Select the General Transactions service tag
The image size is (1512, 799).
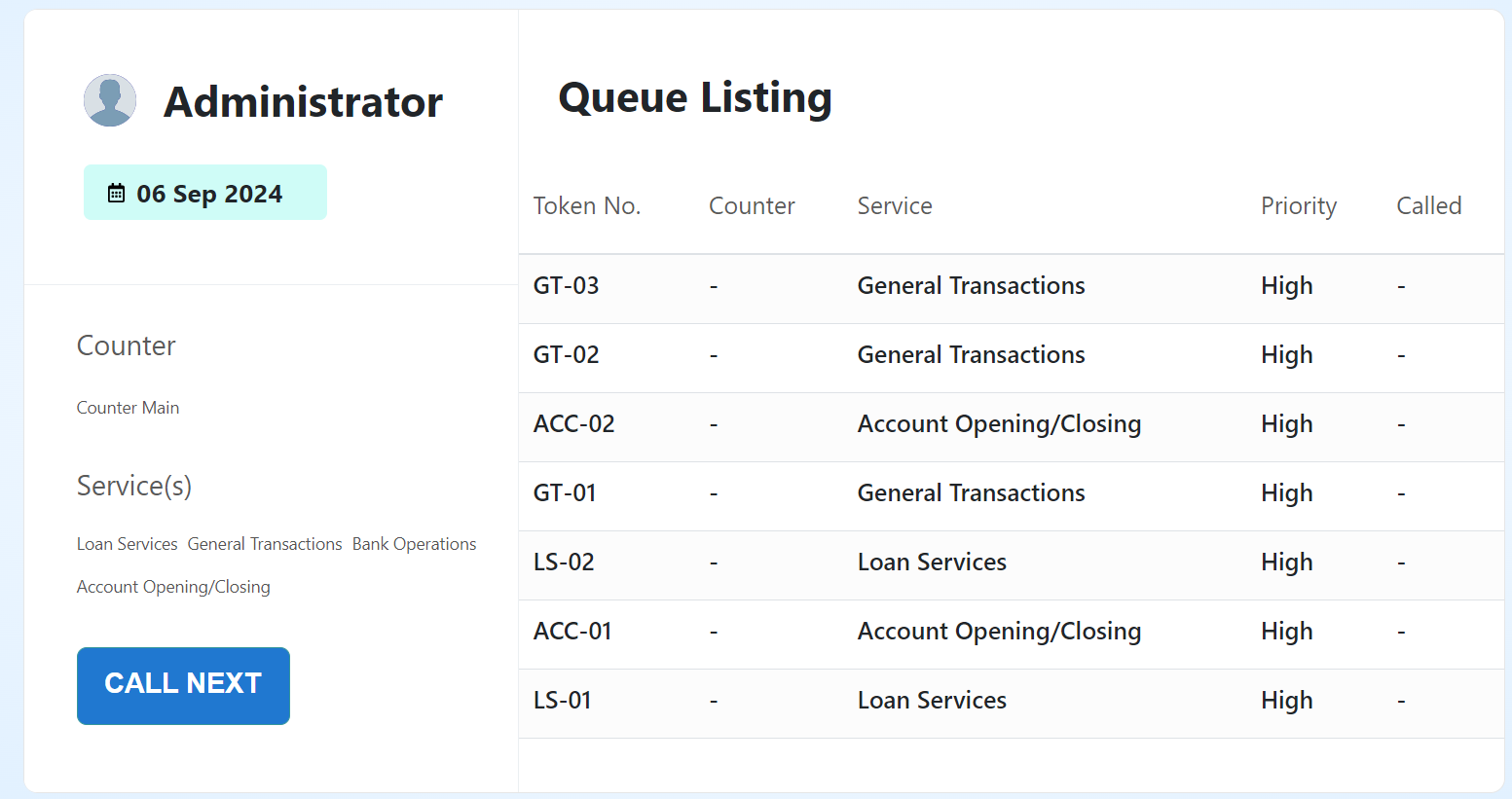[x=265, y=544]
